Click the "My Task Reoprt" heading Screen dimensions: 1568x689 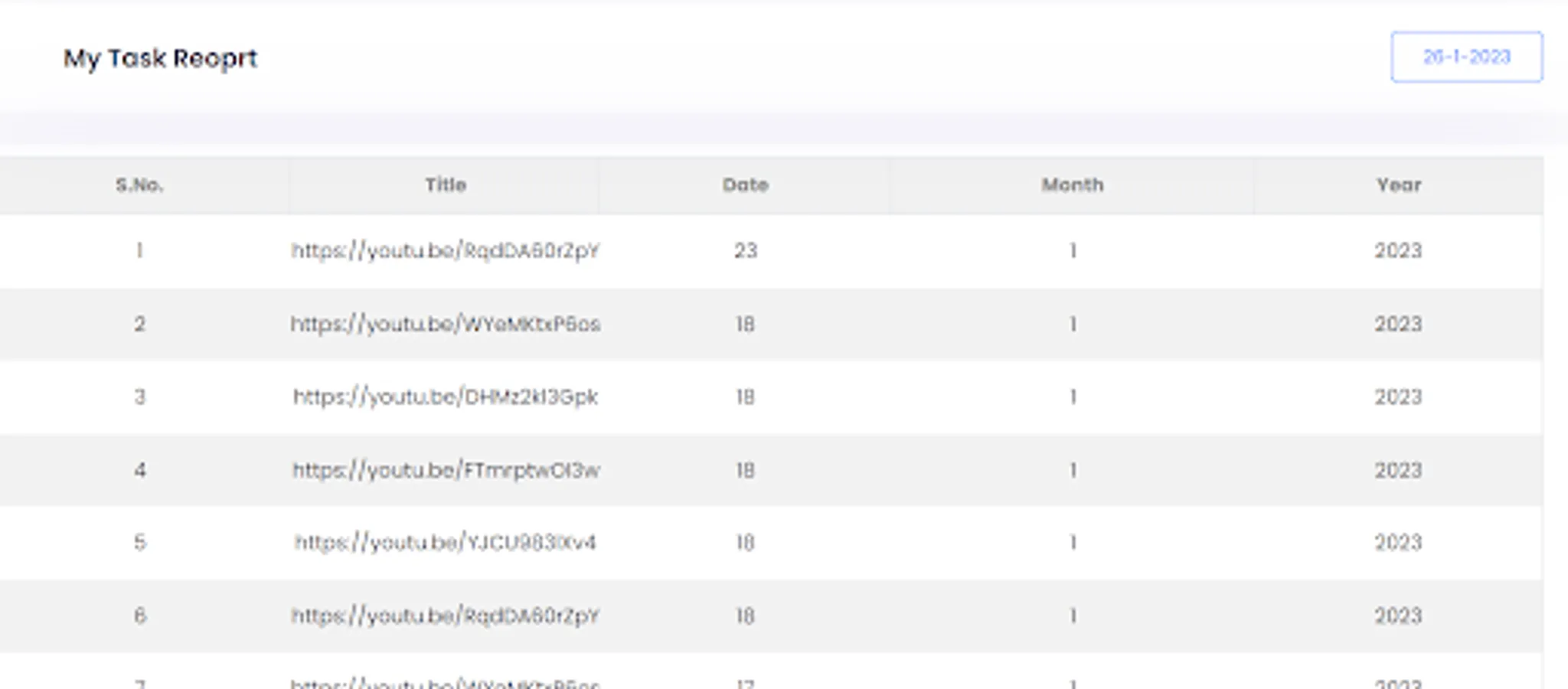160,58
